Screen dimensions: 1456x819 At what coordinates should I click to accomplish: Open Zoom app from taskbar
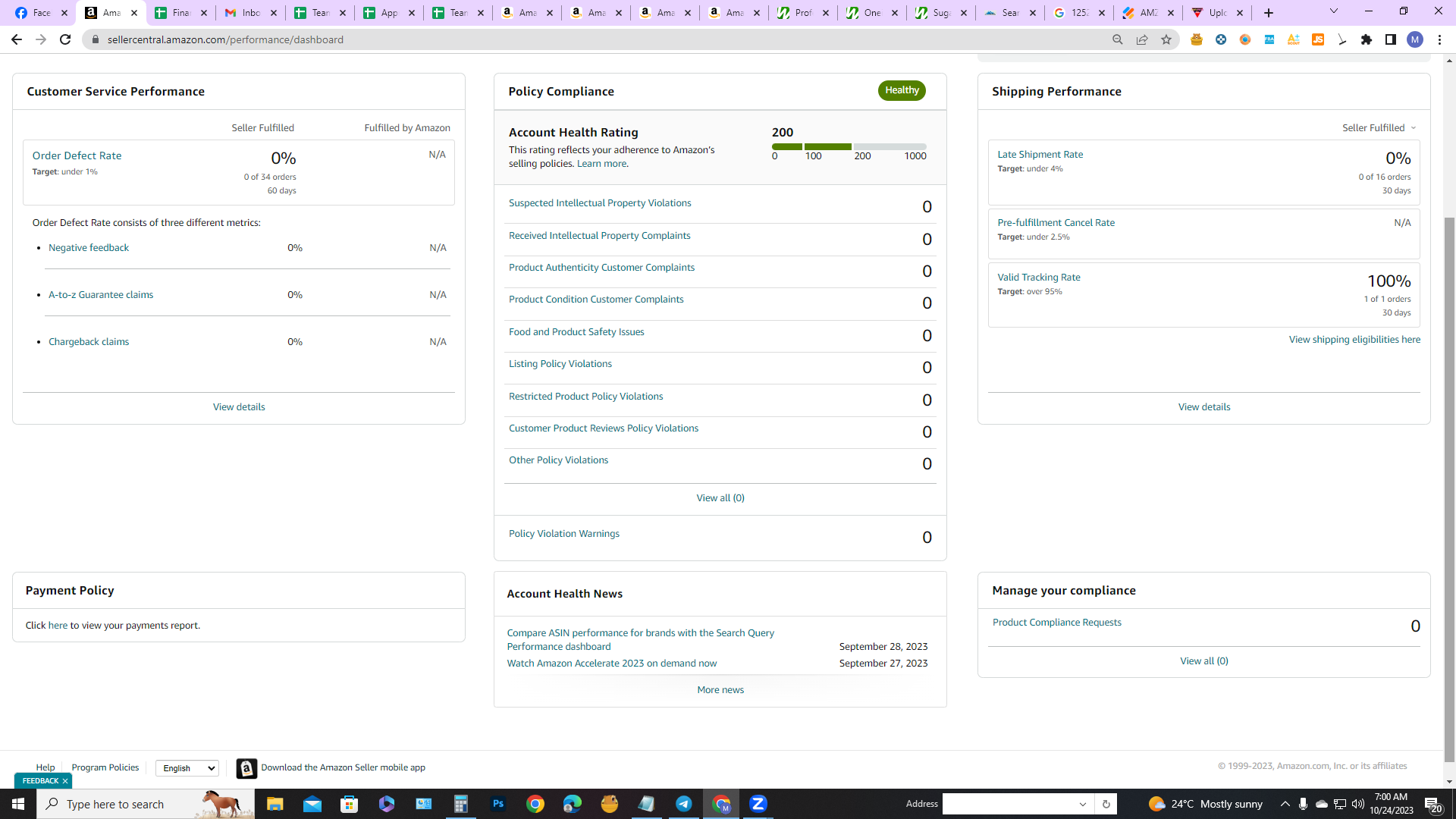[x=758, y=804]
